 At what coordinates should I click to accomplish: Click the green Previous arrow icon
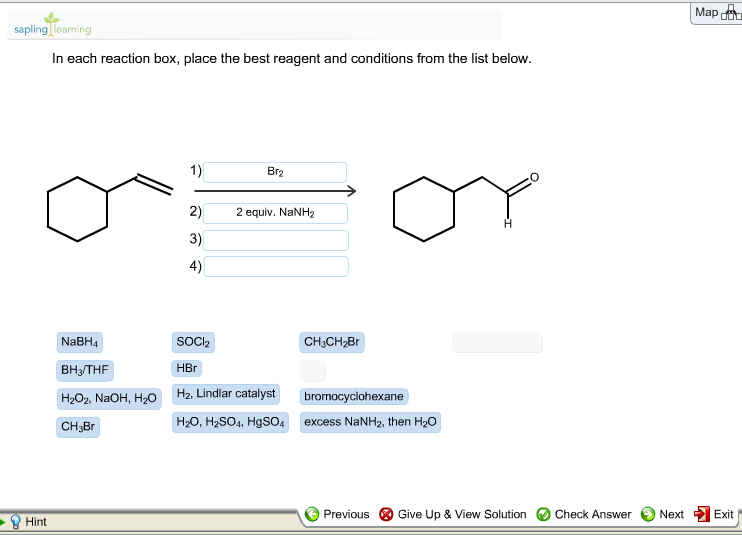click(312, 514)
